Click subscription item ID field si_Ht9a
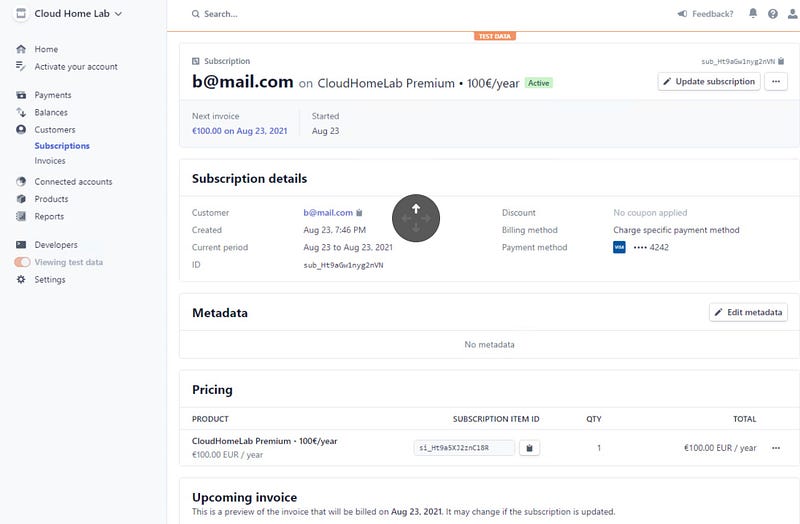The height and width of the screenshot is (524, 800). tap(464, 448)
